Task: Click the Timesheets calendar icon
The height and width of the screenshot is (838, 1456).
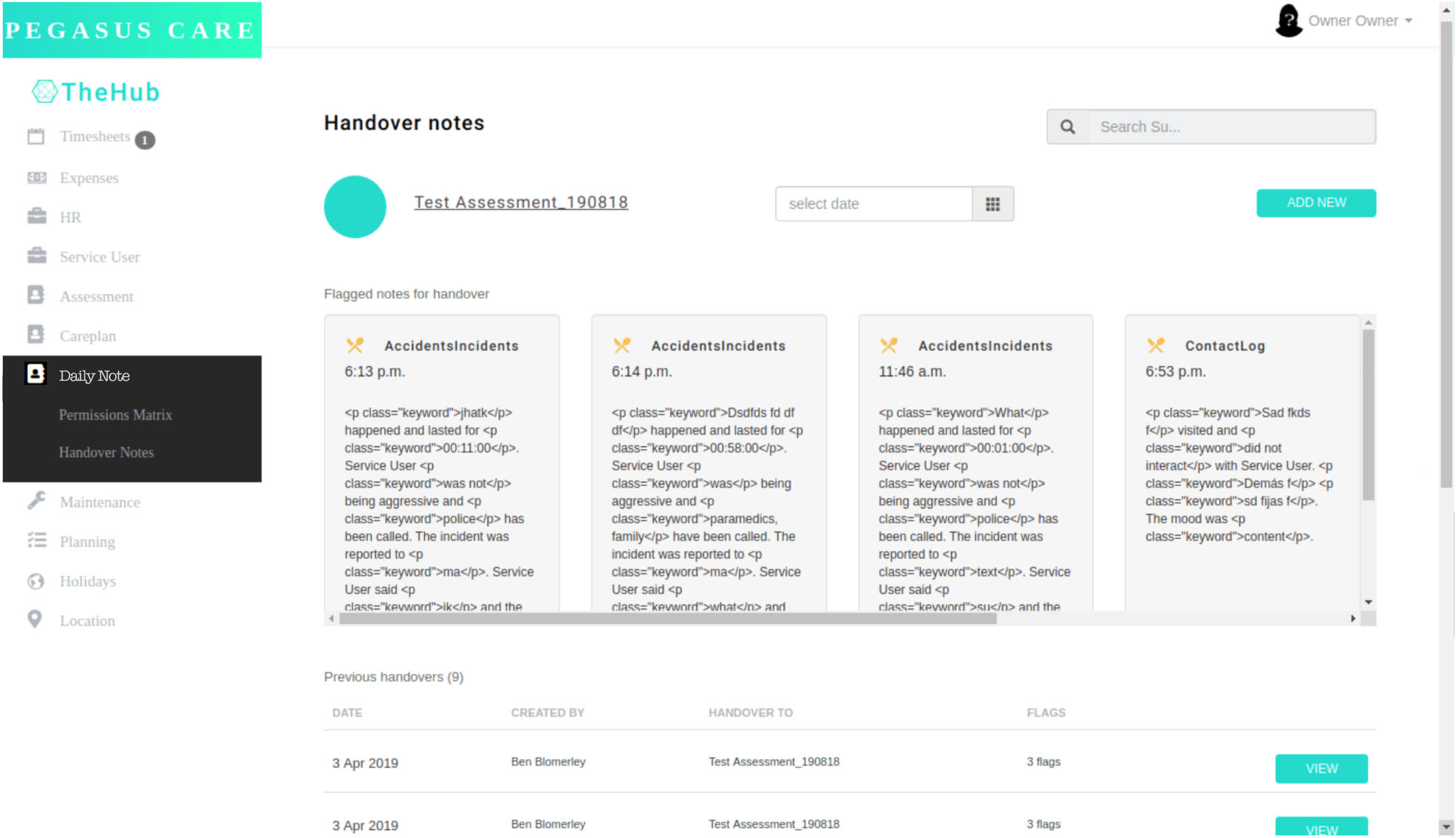Action: (36, 137)
